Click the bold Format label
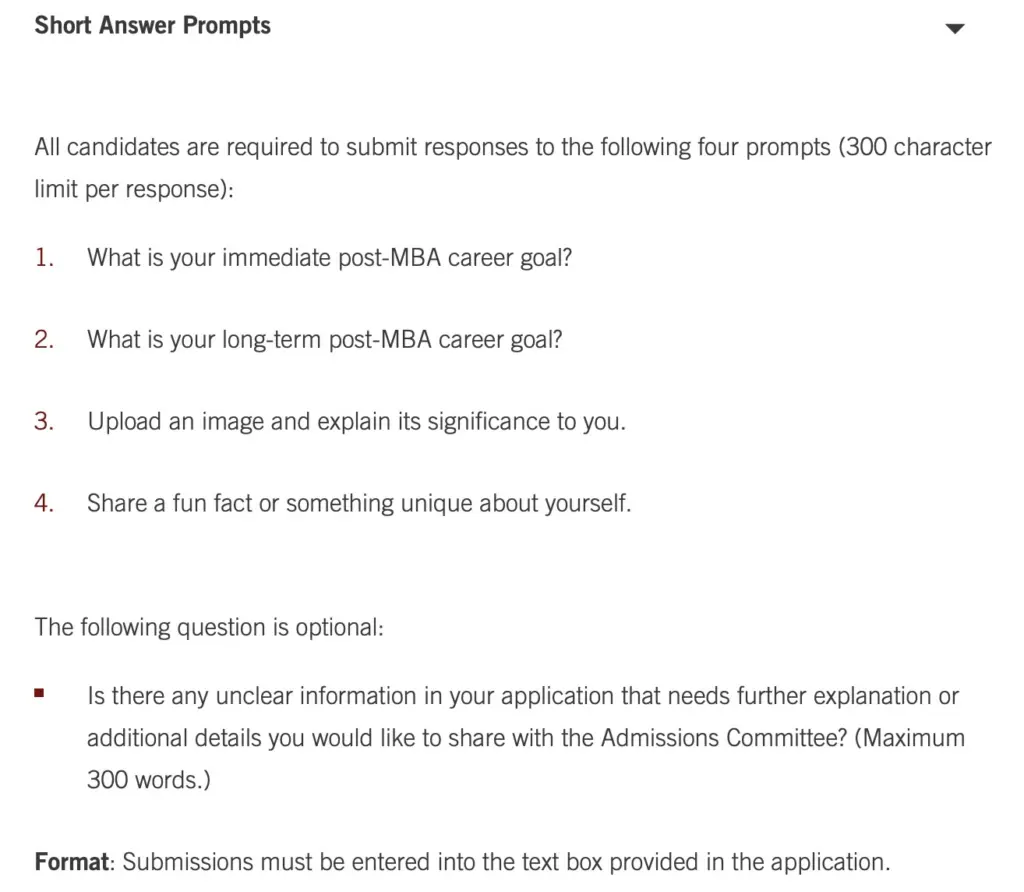The width and height of the screenshot is (1024, 892). pyautogui.click(x=72, y=862)
